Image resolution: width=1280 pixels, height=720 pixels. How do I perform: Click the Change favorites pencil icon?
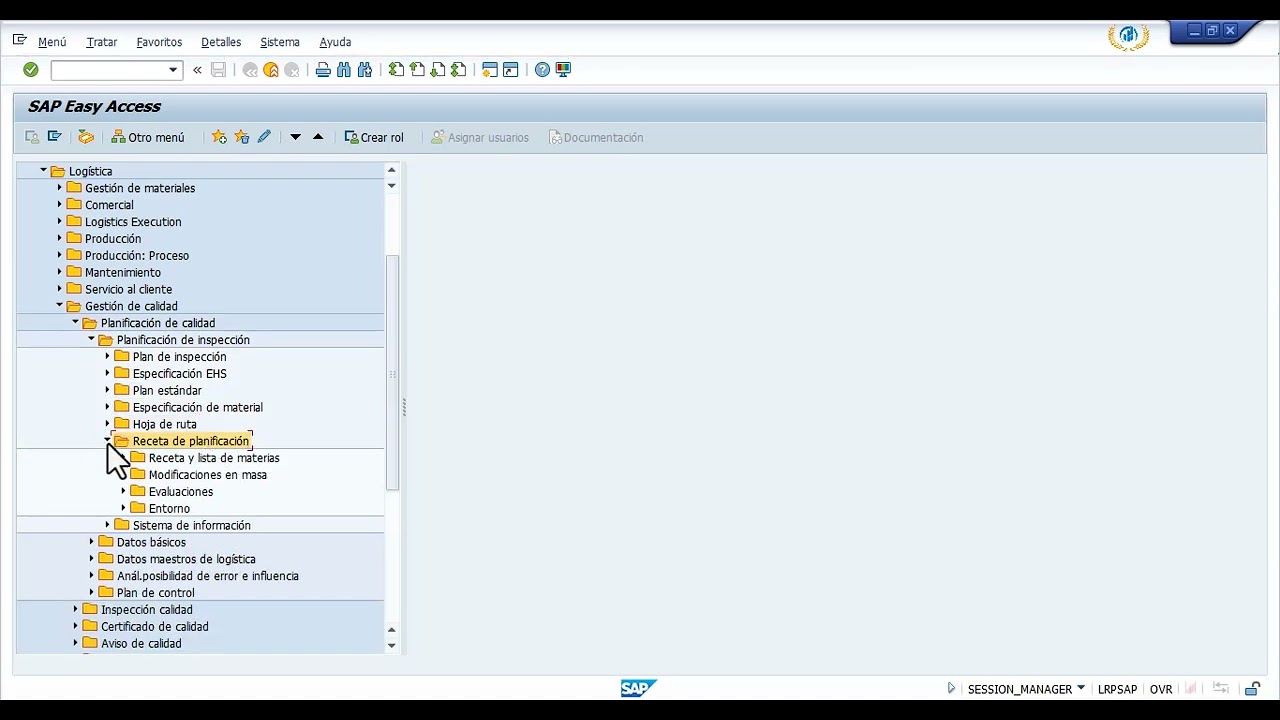264,137
